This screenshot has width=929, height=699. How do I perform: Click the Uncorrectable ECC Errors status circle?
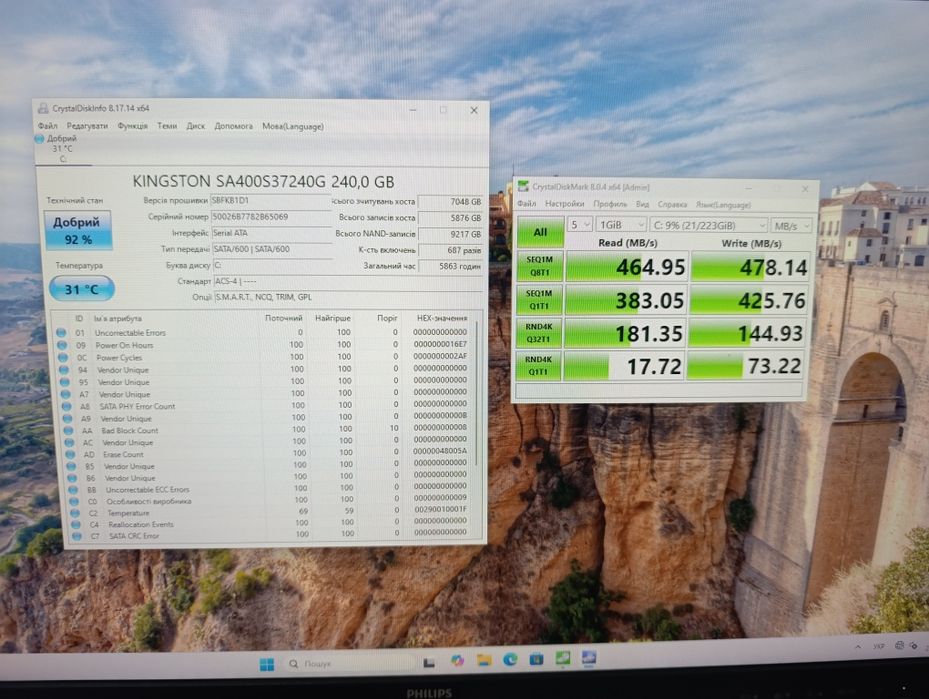pos(73,490)
